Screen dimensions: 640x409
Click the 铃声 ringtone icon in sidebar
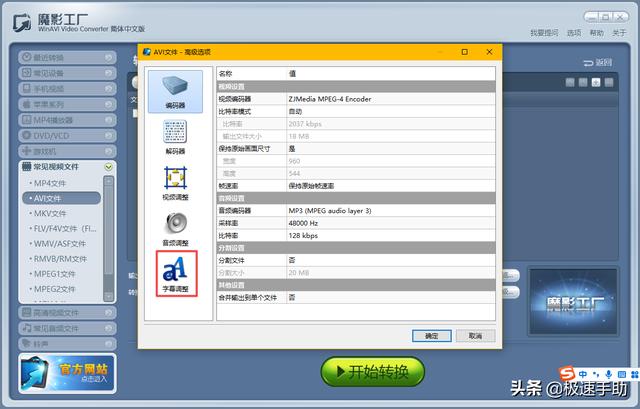27,344
